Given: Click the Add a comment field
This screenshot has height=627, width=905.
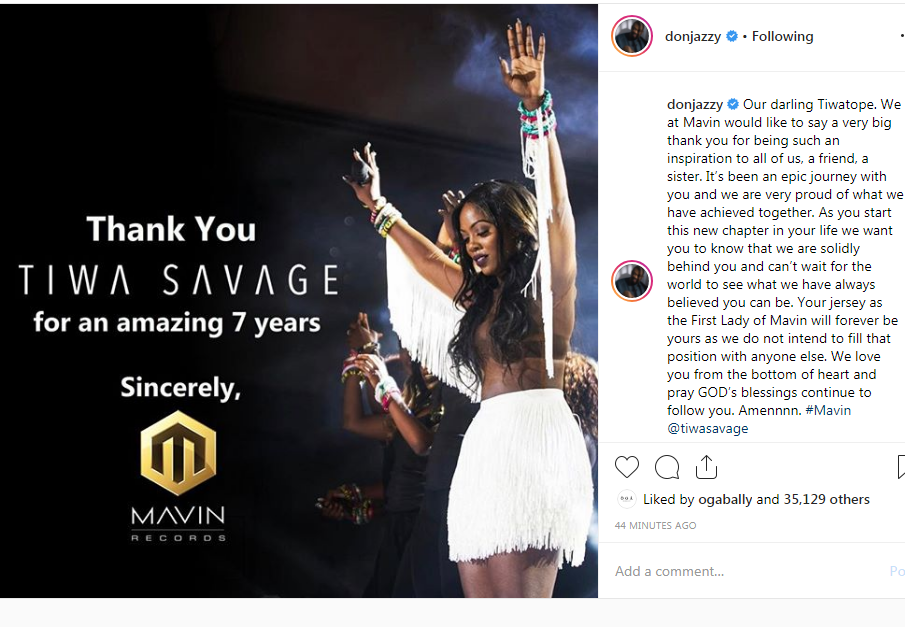Looking at the screenshot, I should coord(747,571).
